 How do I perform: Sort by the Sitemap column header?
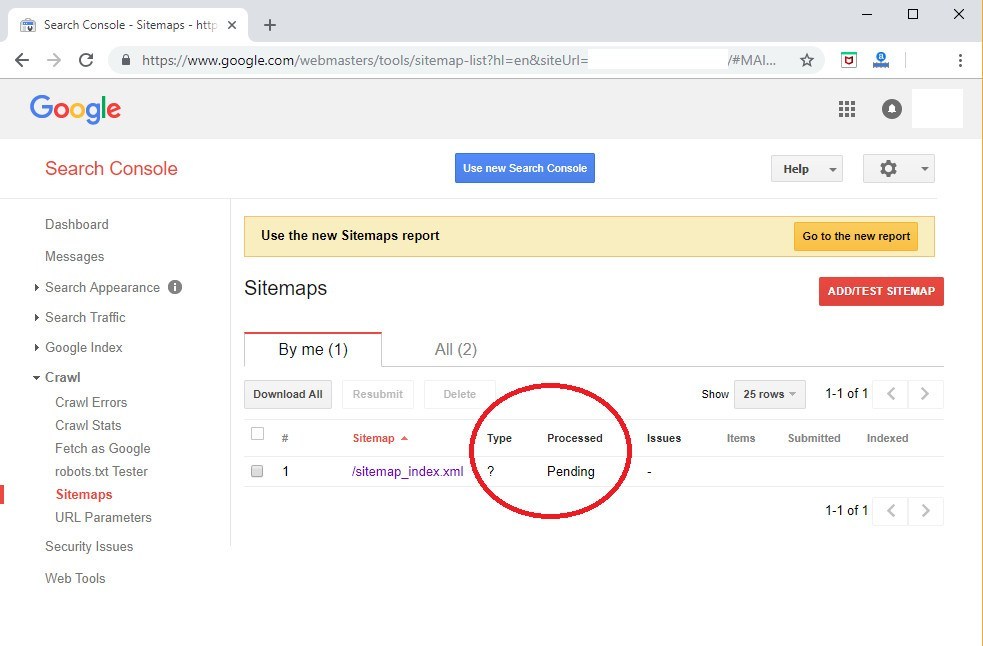point(380,438)
